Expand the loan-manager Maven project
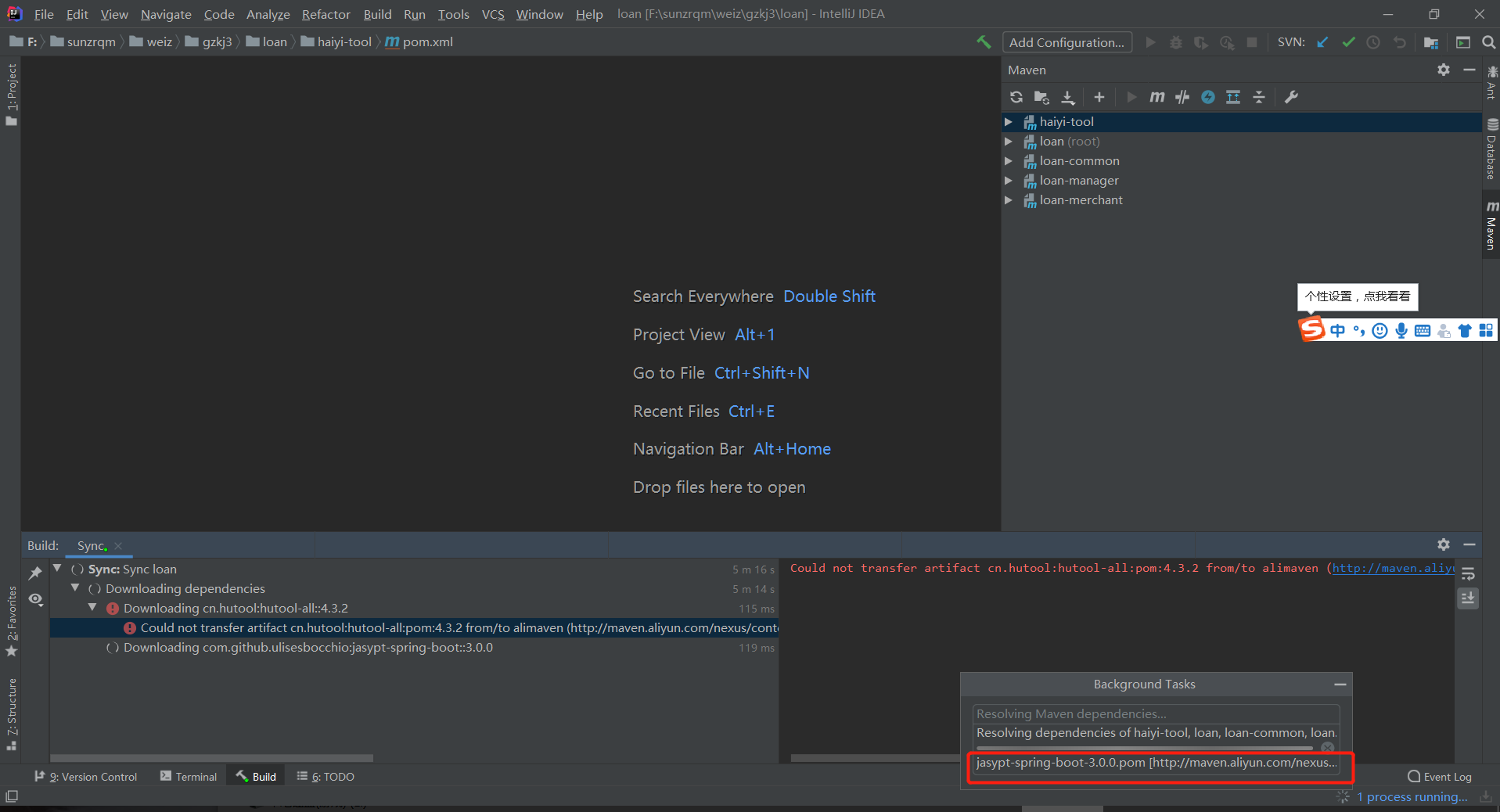Image resolution: width=1500 pixels, height=812 pixels. (1009, 181)
